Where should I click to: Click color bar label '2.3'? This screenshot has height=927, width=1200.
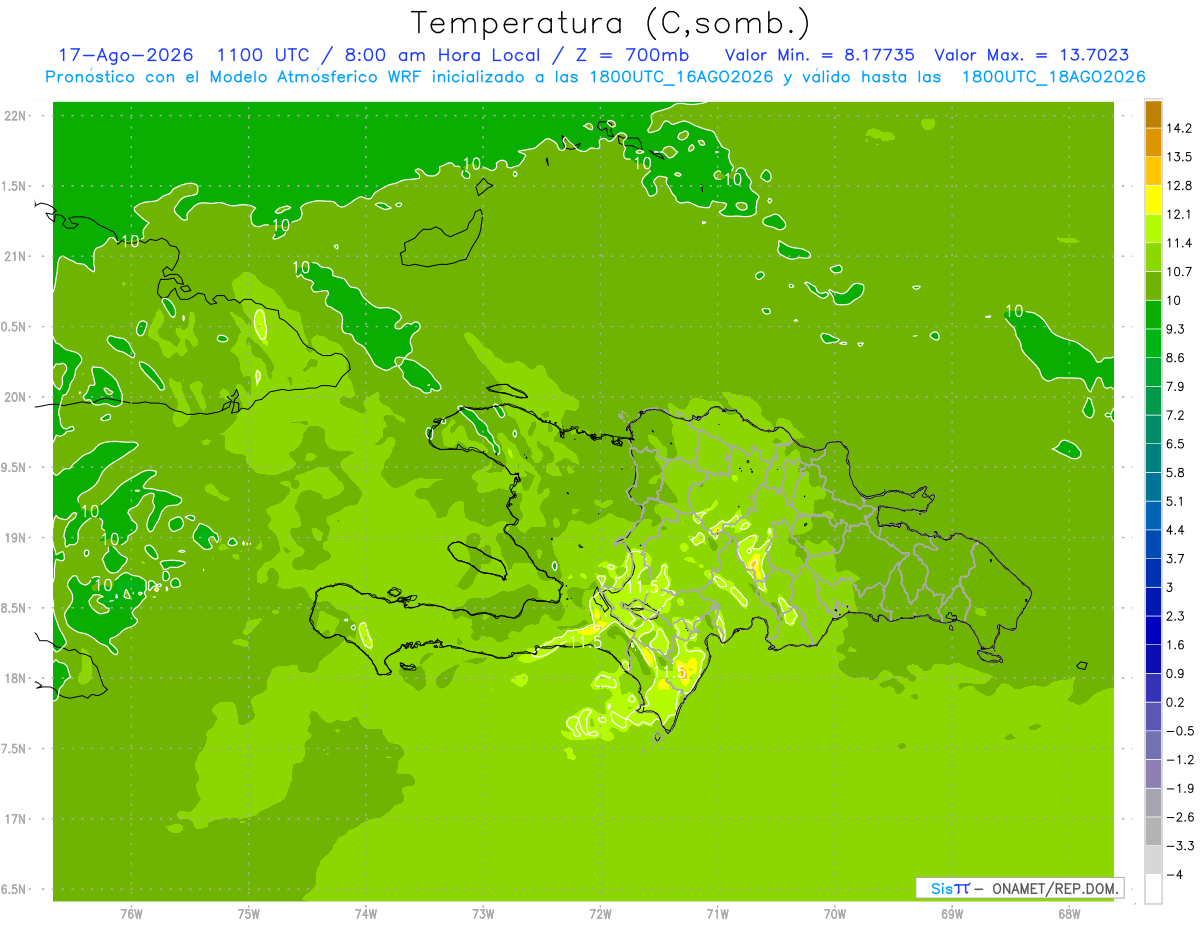(1176, 616)
